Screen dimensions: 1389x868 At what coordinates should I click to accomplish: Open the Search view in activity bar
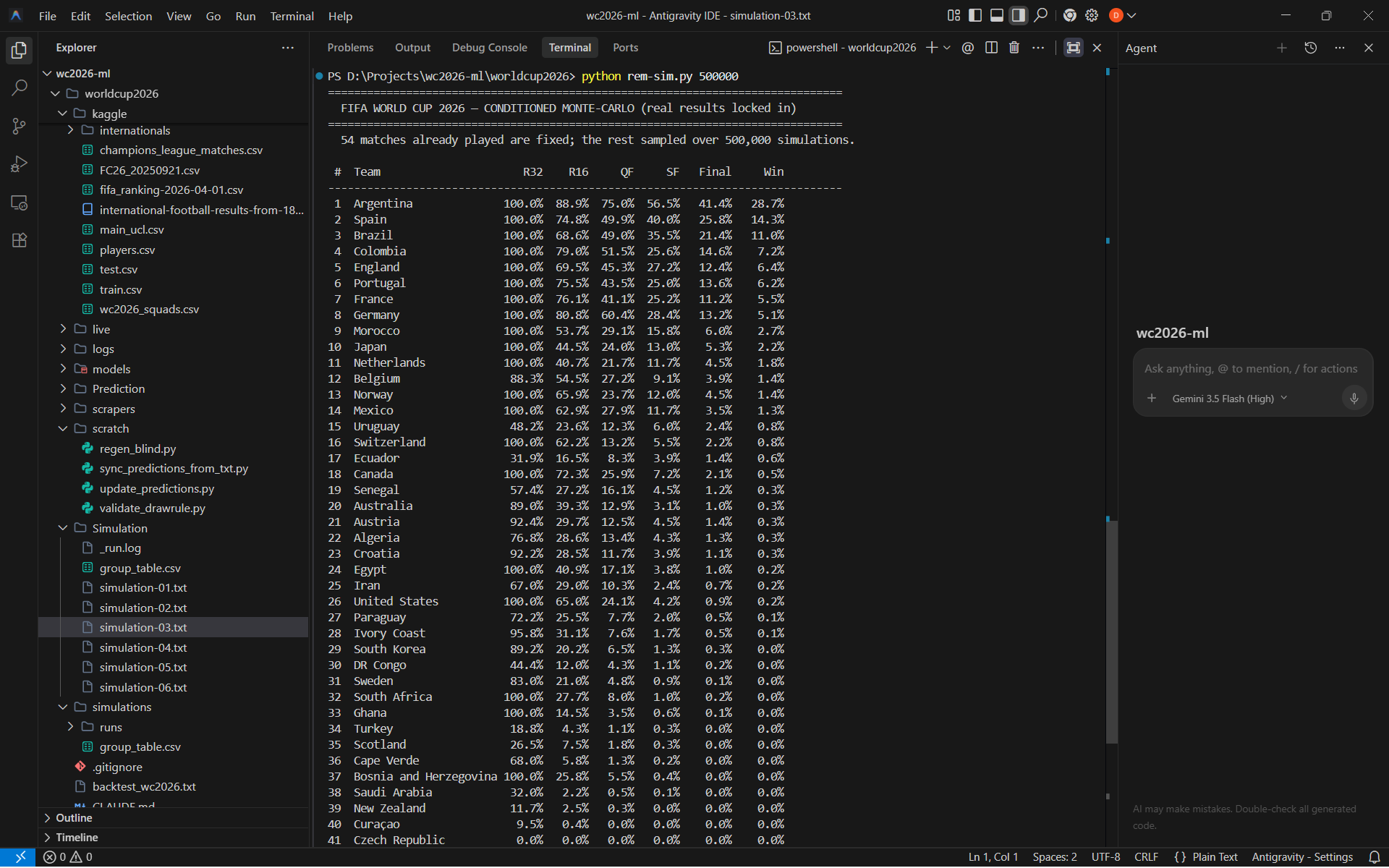[20, 88]
